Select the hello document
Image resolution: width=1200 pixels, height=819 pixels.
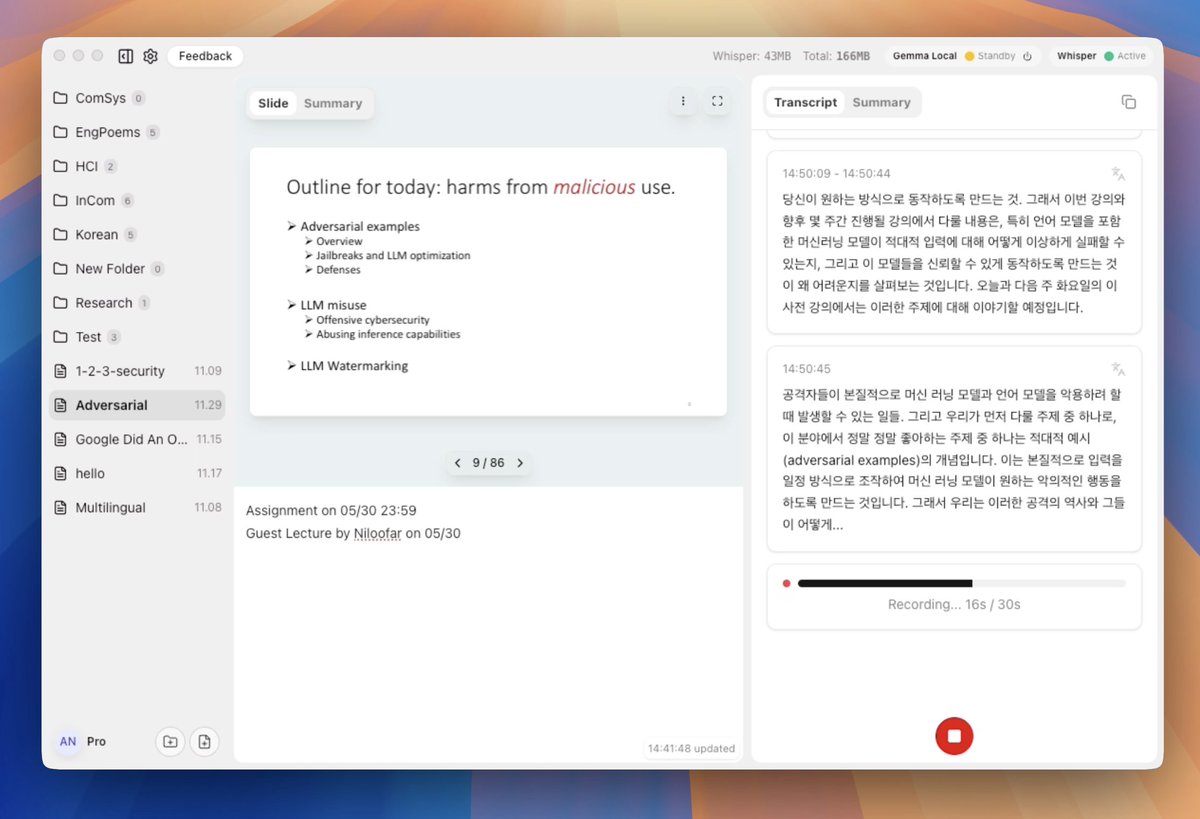click(136, 473)
